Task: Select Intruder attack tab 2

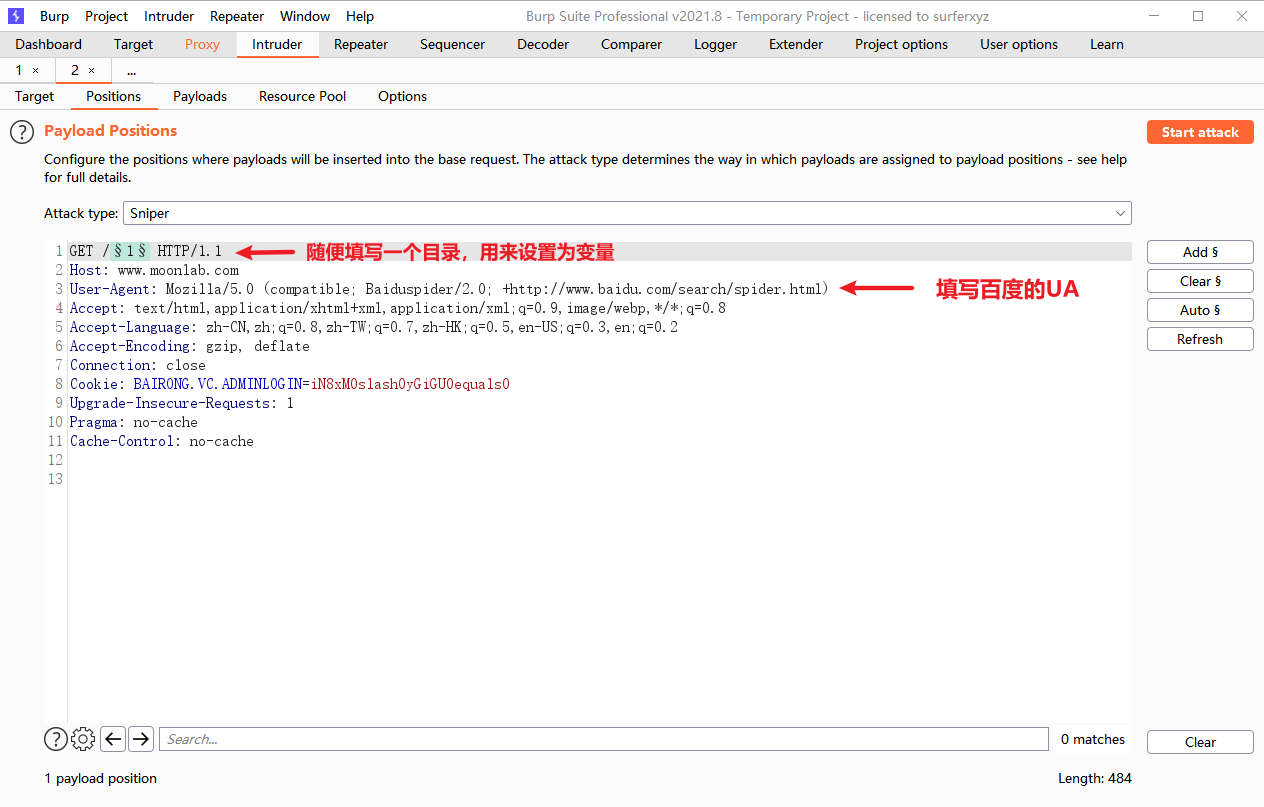Action: tap(75, 71)
